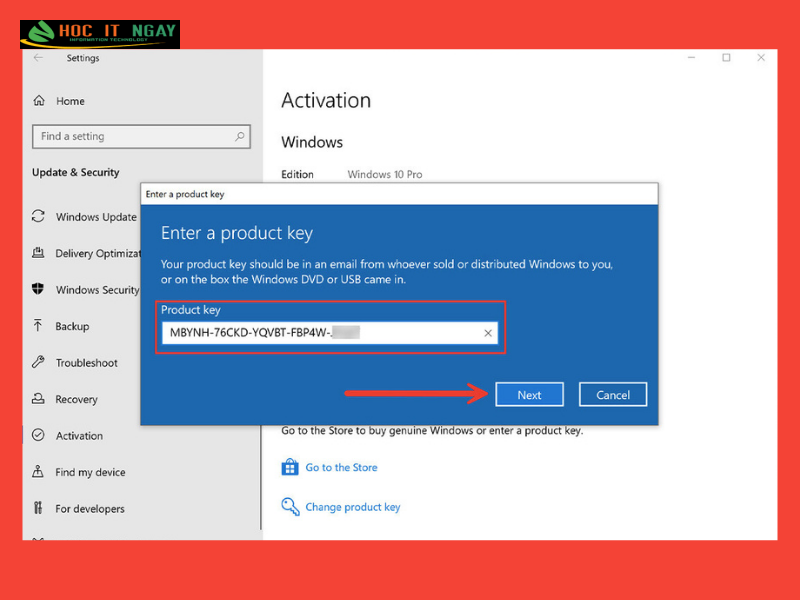Go back with the Settings arrow
This screenshot has width=800, height=600.
38,58
